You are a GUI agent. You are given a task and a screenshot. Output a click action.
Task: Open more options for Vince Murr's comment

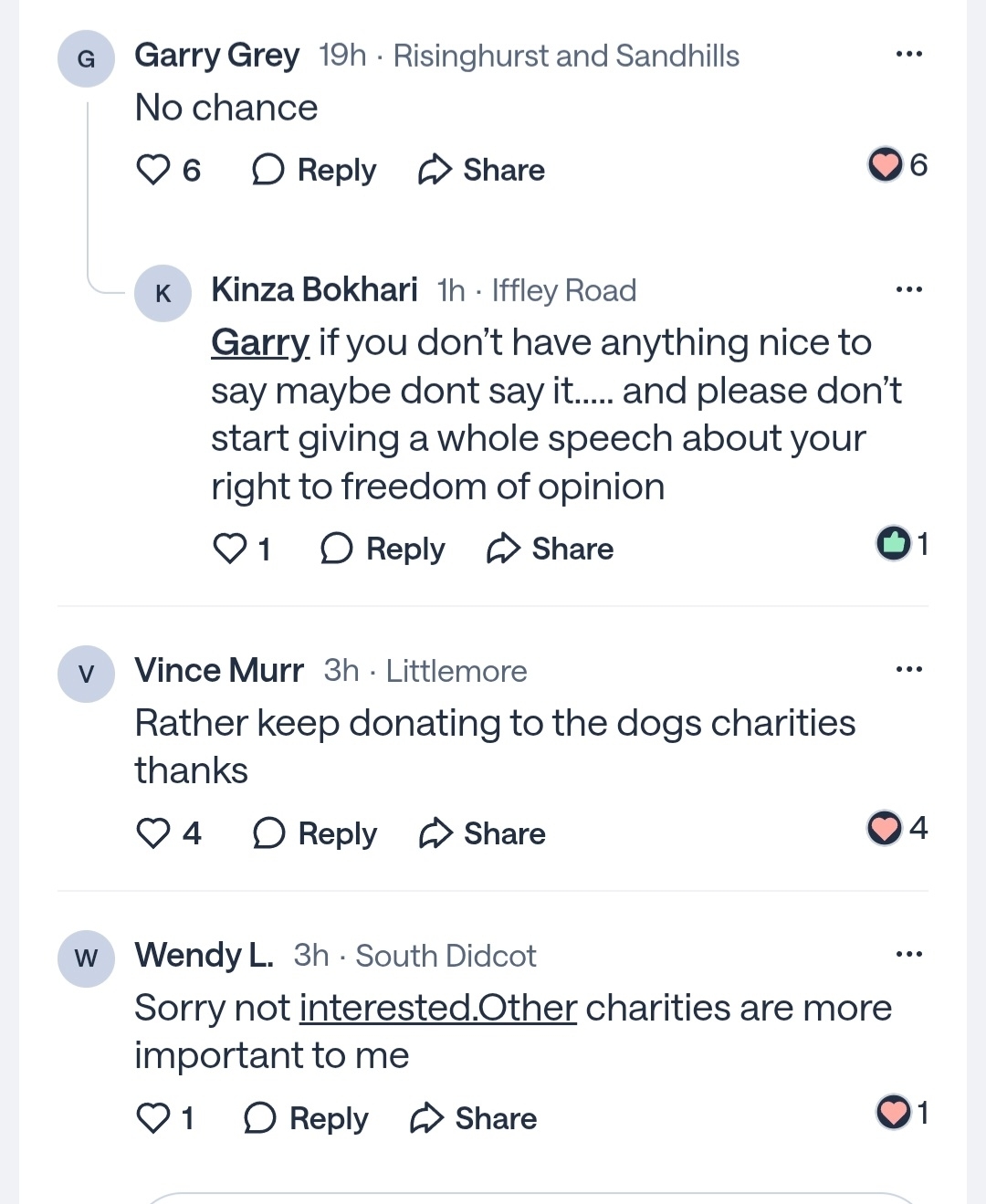(x=908, y=670)
